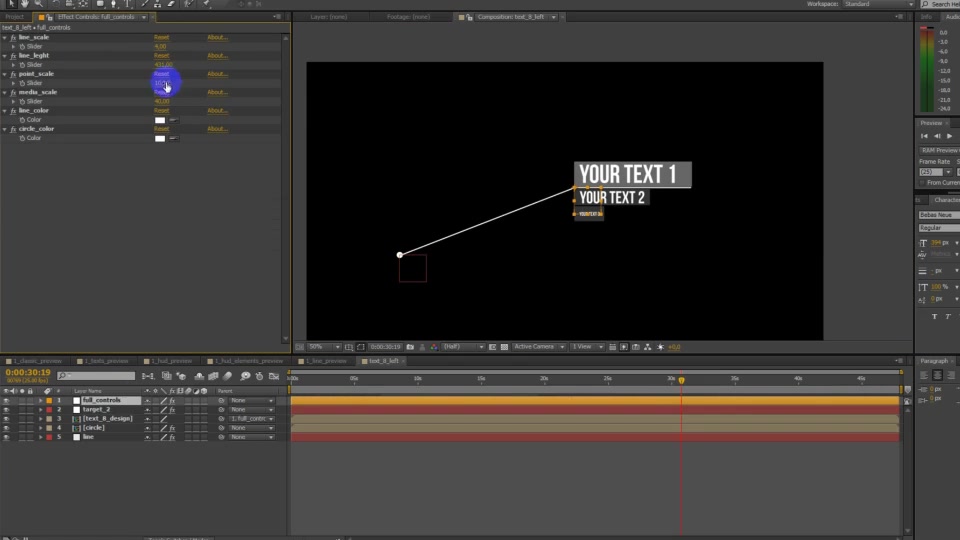Click the Motion Blur enable icon in timeline

click(228, 376)
